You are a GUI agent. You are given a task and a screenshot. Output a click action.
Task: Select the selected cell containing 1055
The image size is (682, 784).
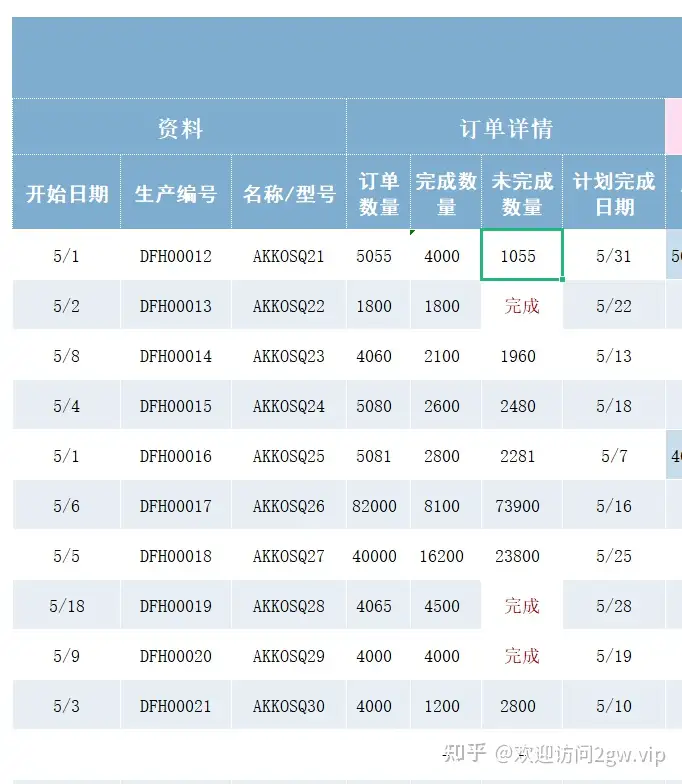pyautogui.click(x=522, y=254)
